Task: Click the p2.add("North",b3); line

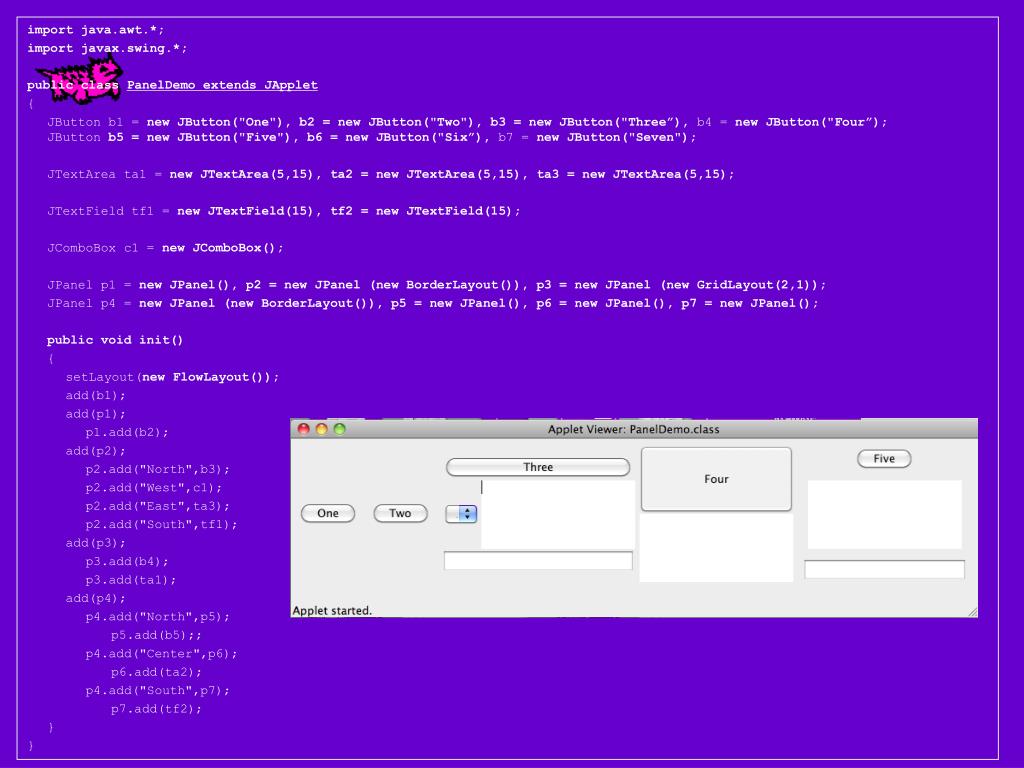Action: (x=157, y=469)
